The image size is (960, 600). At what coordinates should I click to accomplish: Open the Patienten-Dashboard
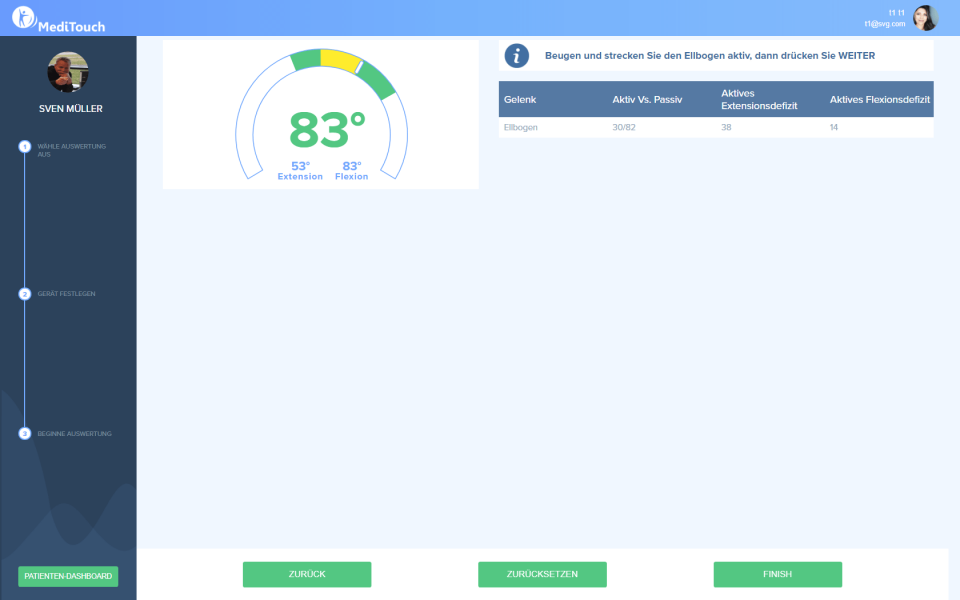(x=68, y=577)
